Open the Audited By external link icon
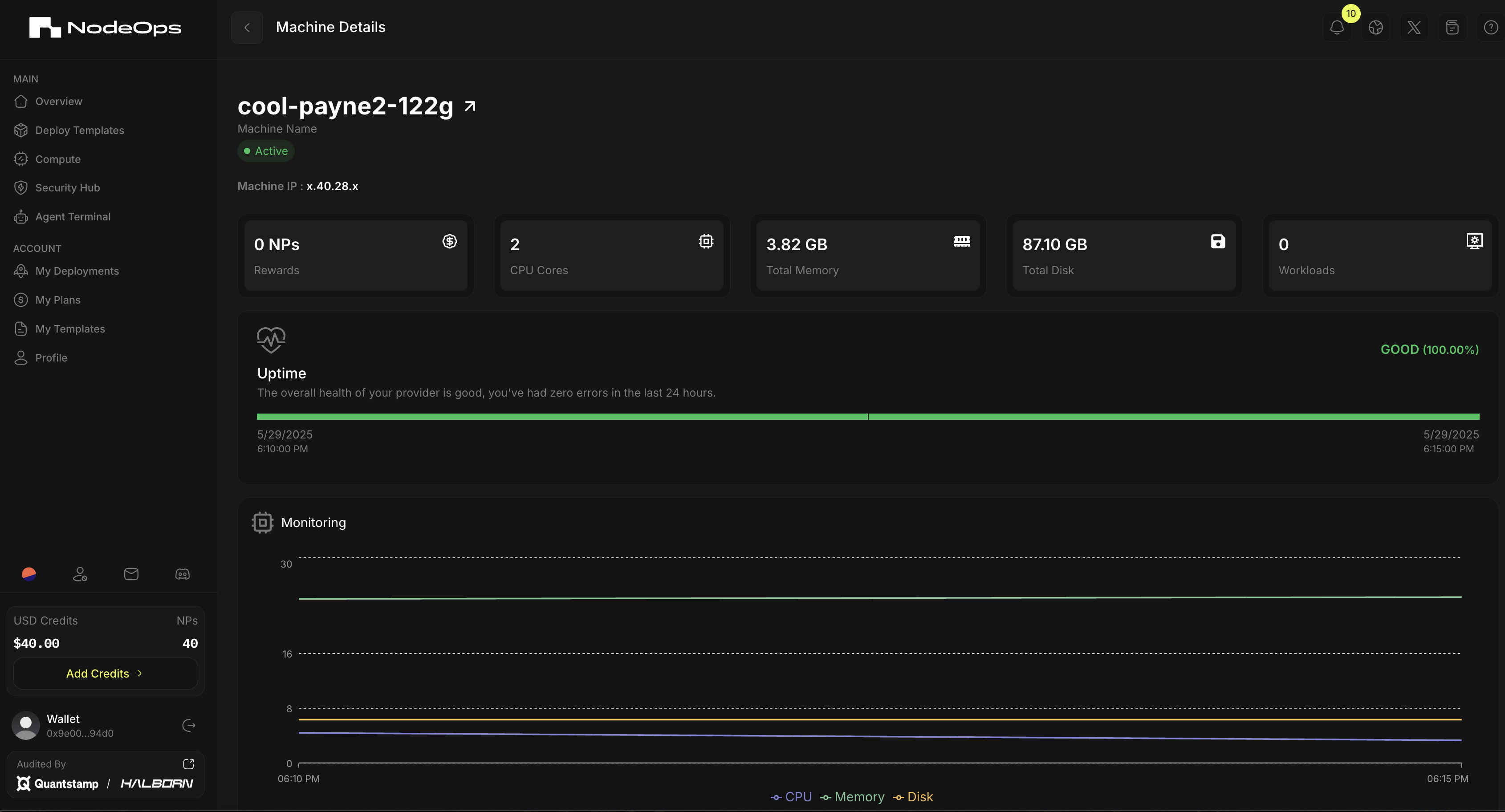Viewport: 1505px width, 812px height. (x=188, y=763)
